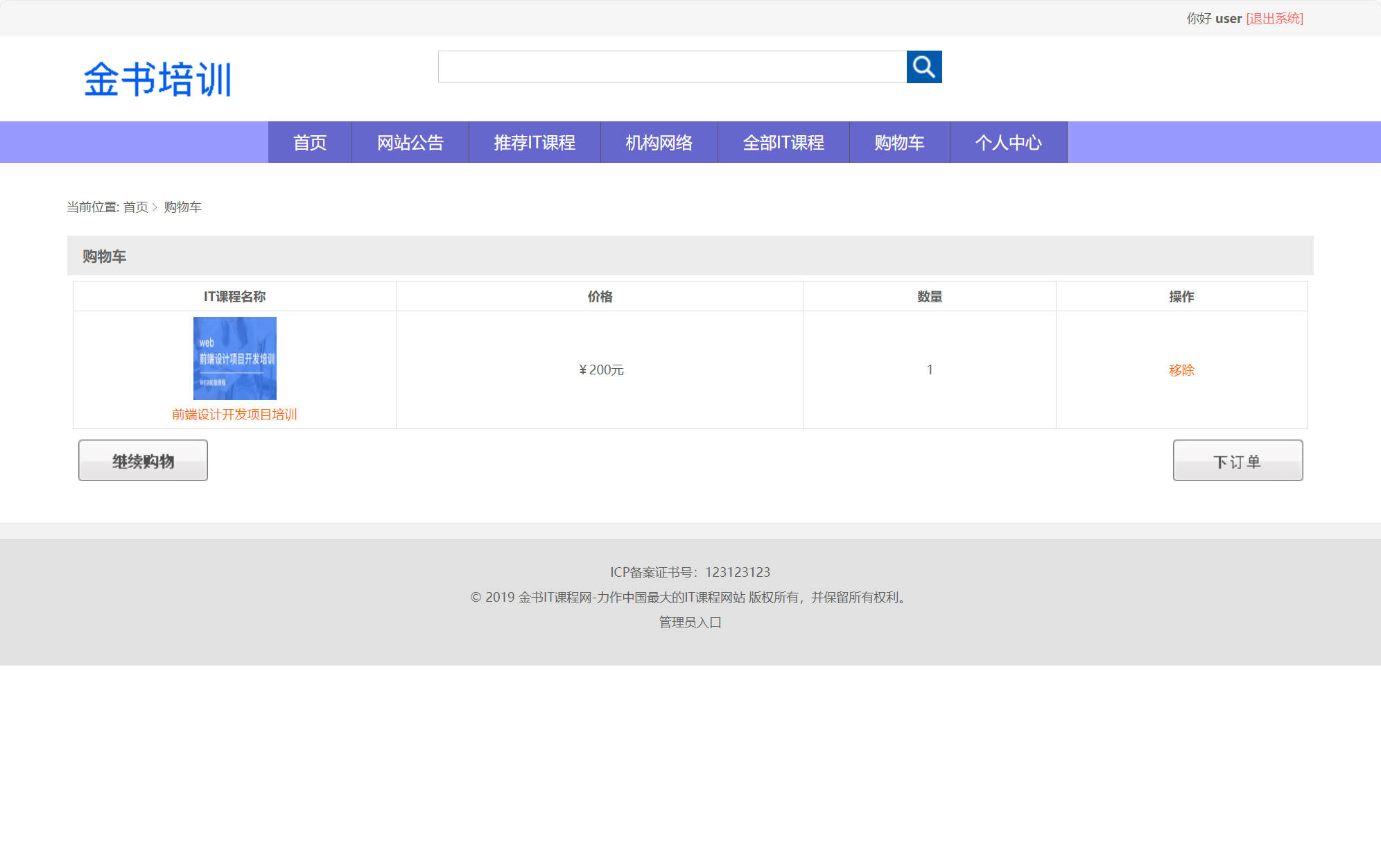The width and height of the screenshot is (1381, 868).
Task: Open 购物车 in the navigation bar
Action: pos(898,142)
